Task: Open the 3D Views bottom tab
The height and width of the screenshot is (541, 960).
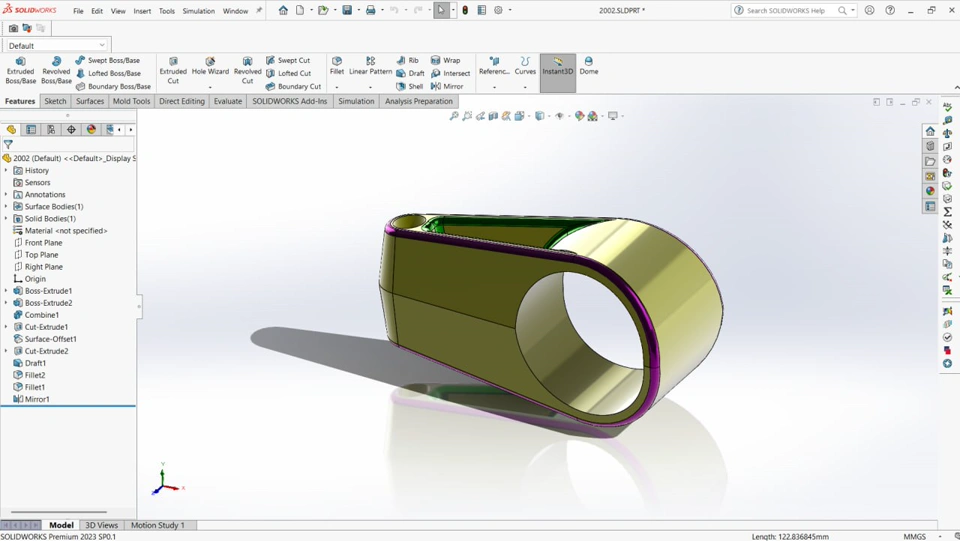Action: click(101, 525)
